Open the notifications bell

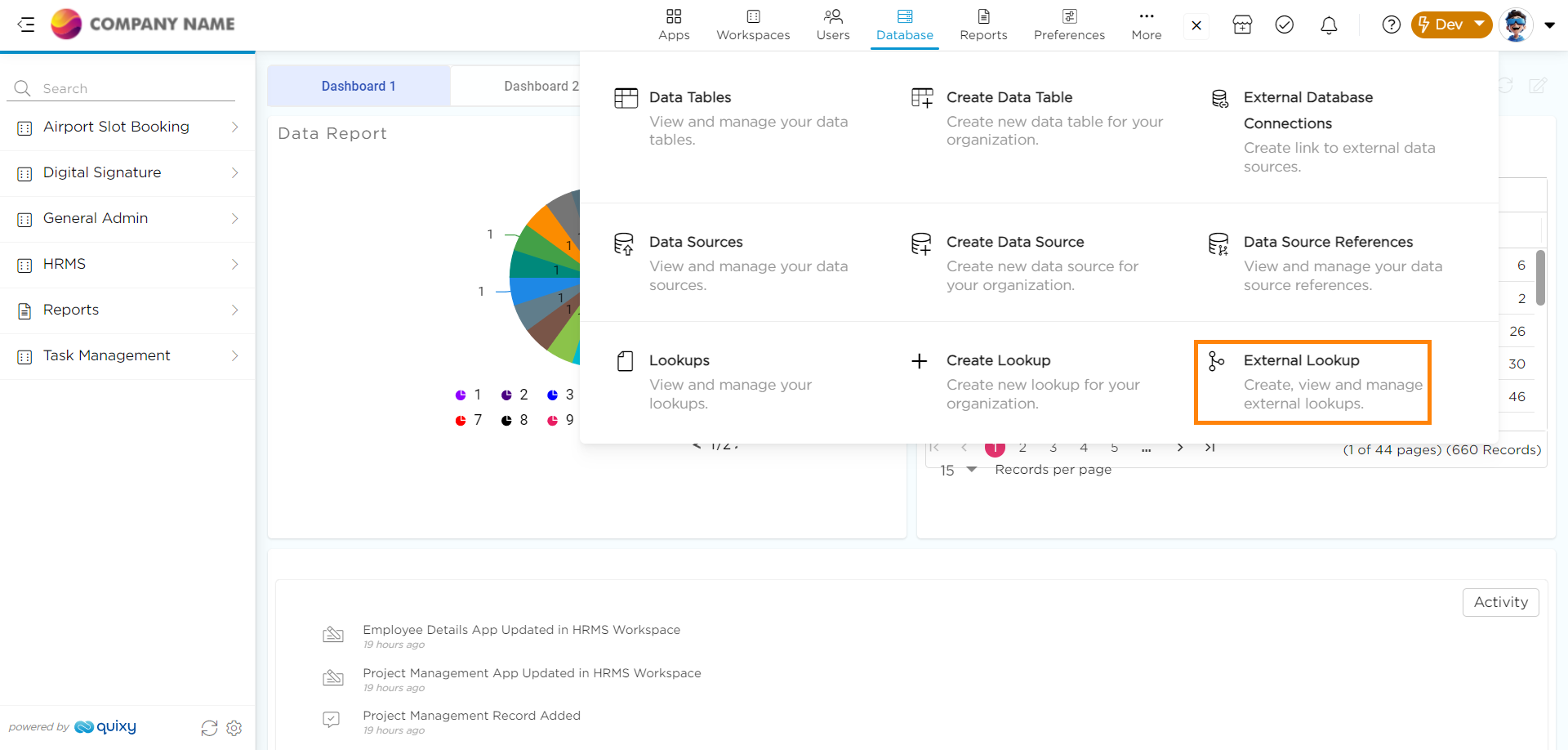pos(1329,25)
